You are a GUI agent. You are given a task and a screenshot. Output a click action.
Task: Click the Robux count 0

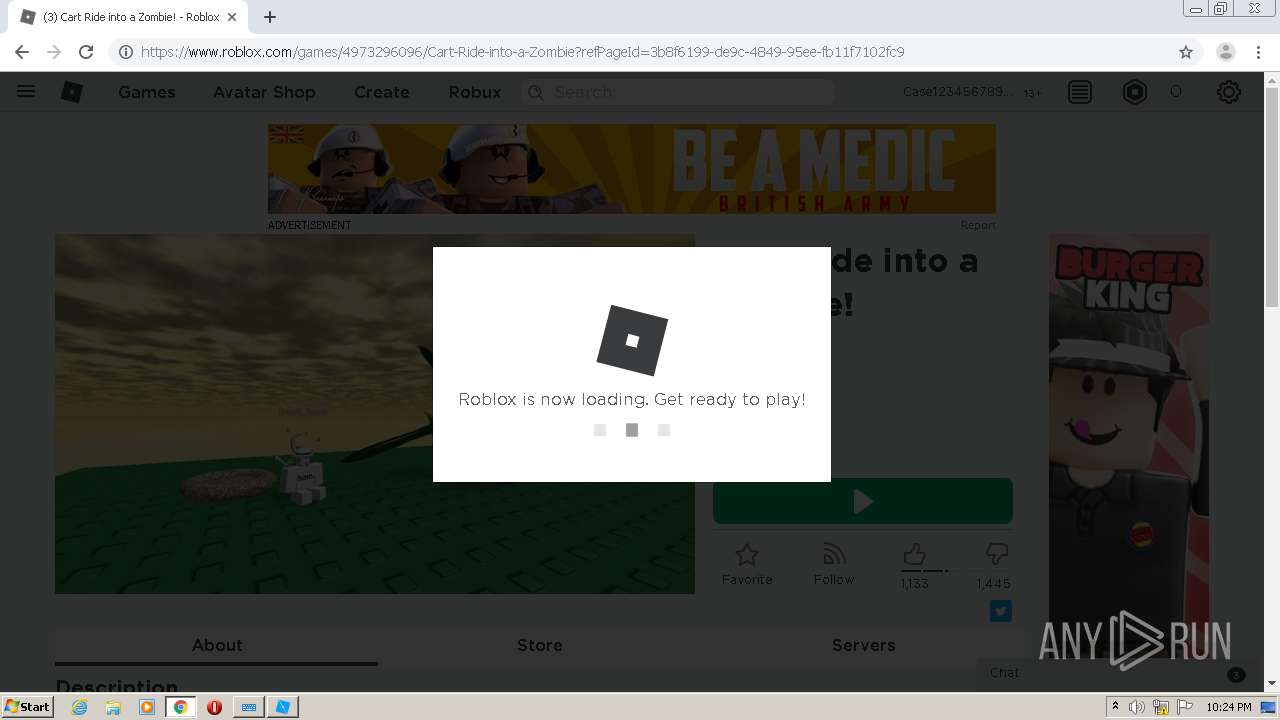tap(1176, 92)
